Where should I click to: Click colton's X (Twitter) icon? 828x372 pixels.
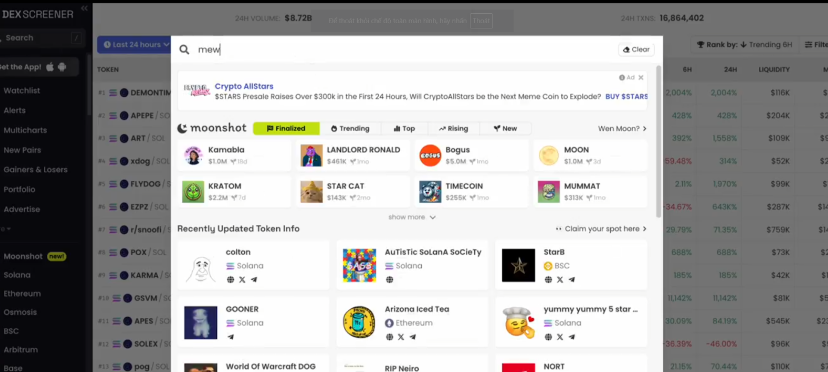point(242,280)
